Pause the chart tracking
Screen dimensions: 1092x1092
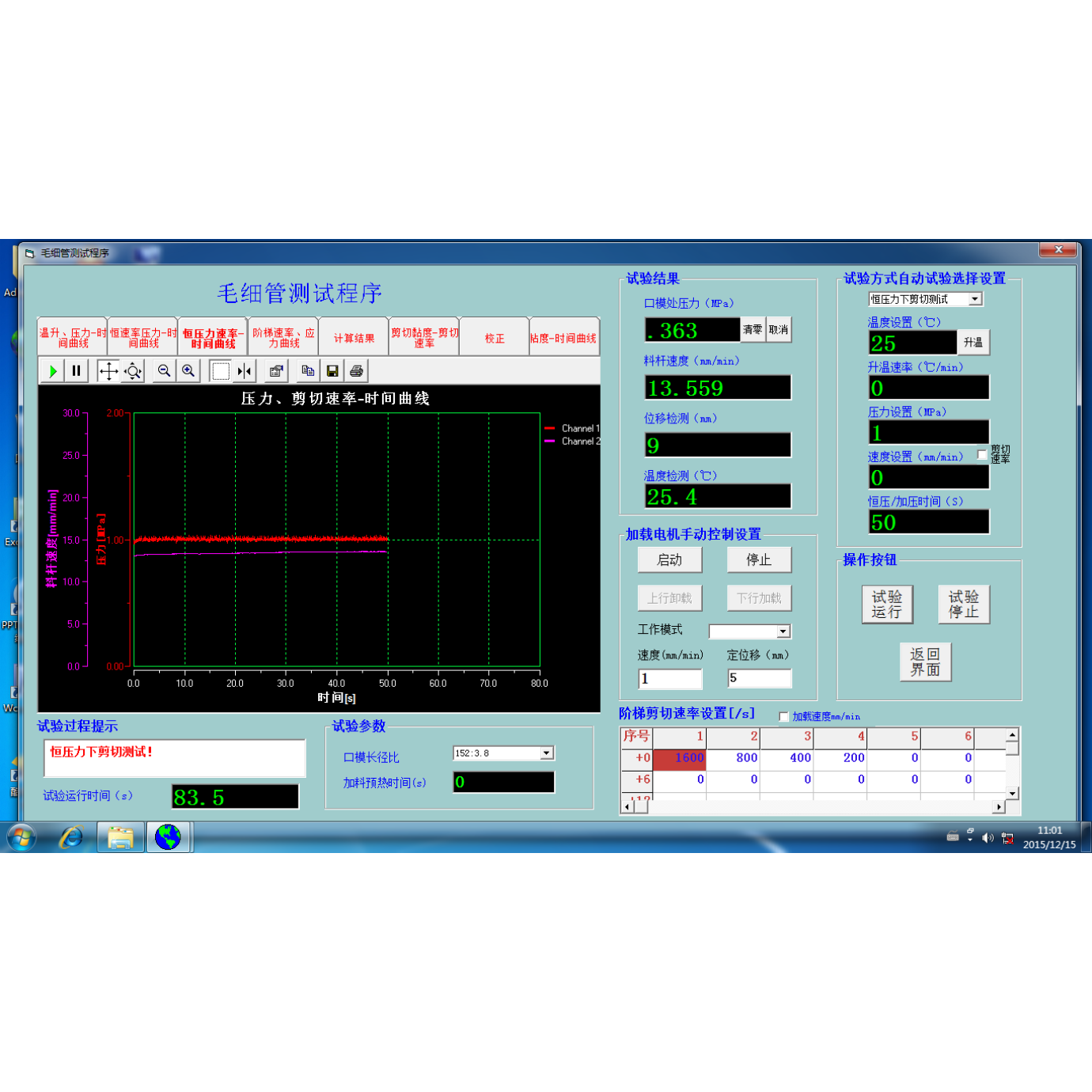76,371
